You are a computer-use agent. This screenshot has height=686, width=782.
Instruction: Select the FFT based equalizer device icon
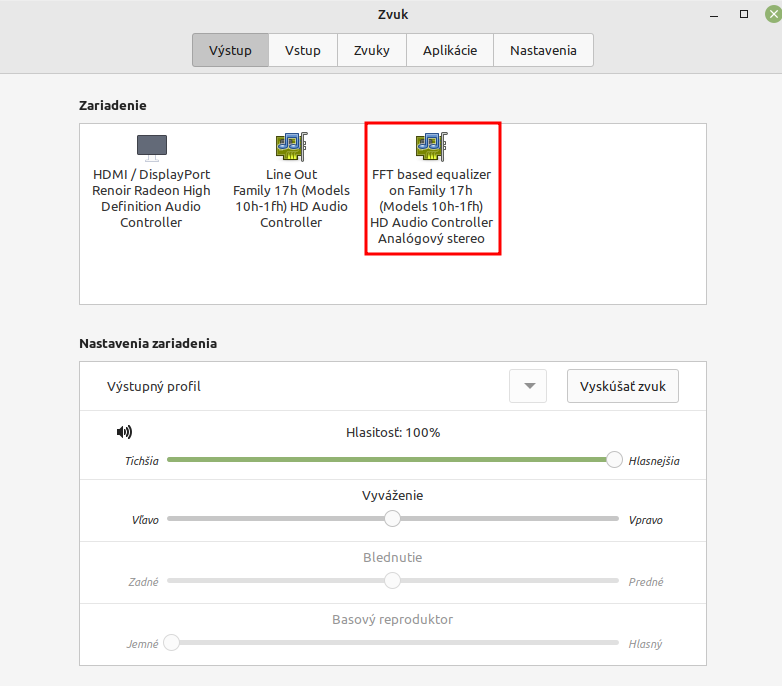coord(431,148)
